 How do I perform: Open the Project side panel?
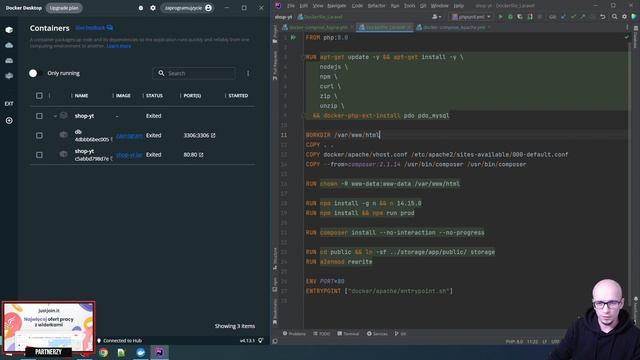click(275, 34)
